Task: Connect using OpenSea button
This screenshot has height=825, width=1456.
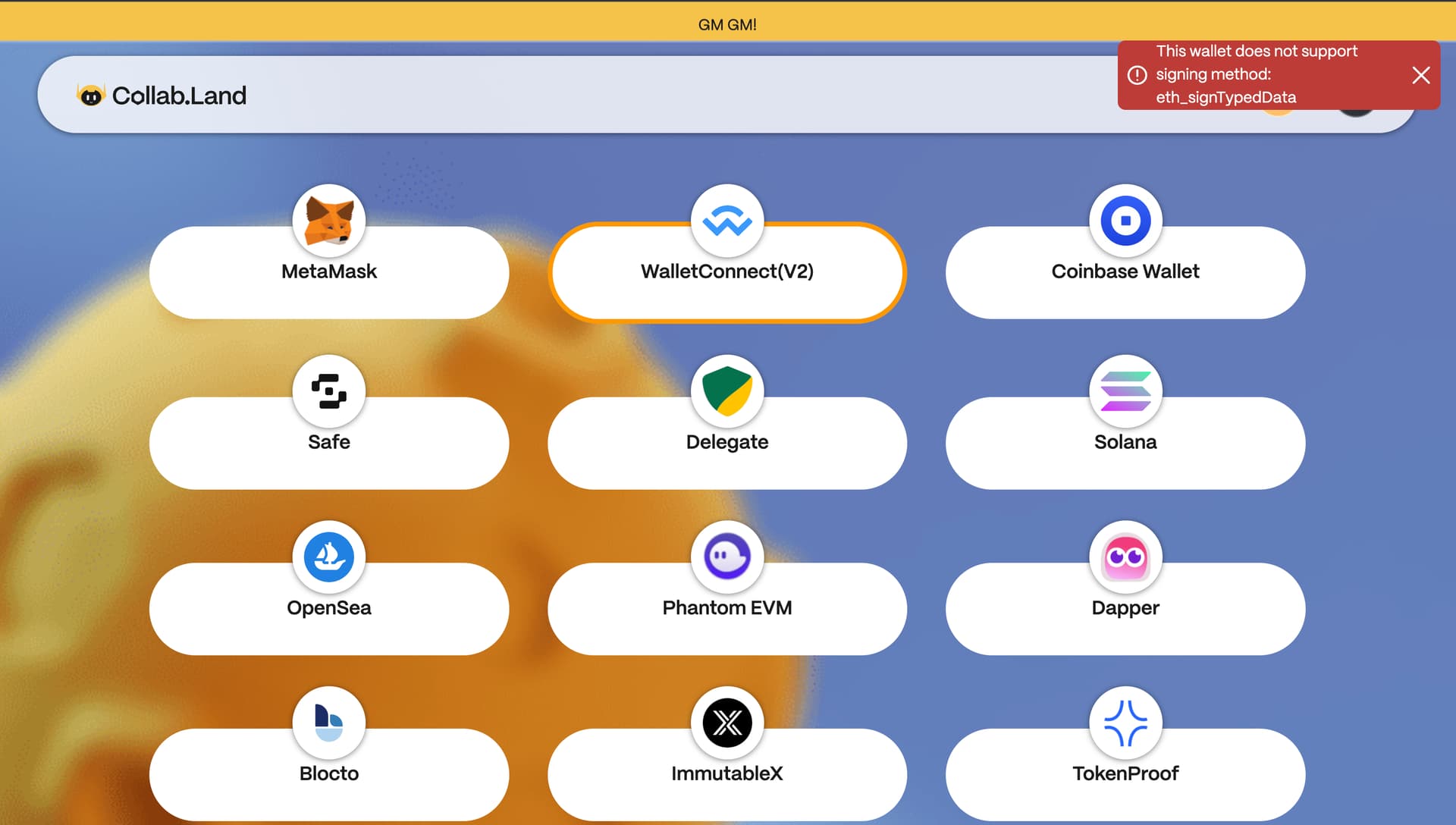Action: 329,609
